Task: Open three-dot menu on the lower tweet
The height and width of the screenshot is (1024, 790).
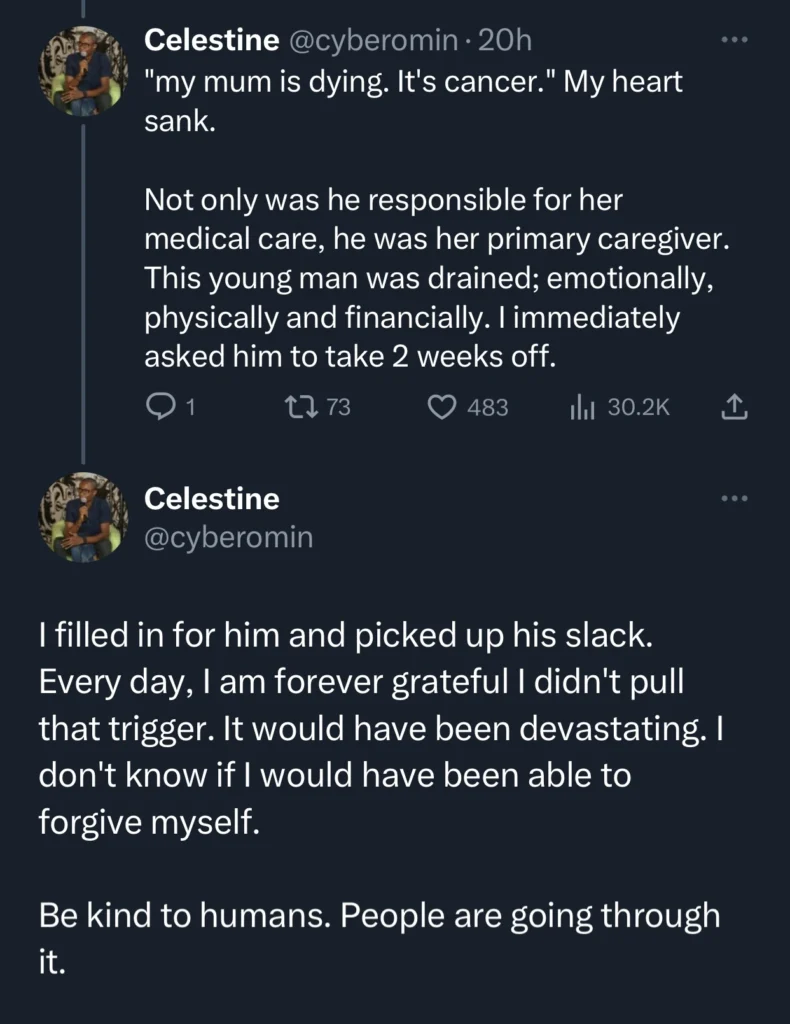Action: point(734,499)
